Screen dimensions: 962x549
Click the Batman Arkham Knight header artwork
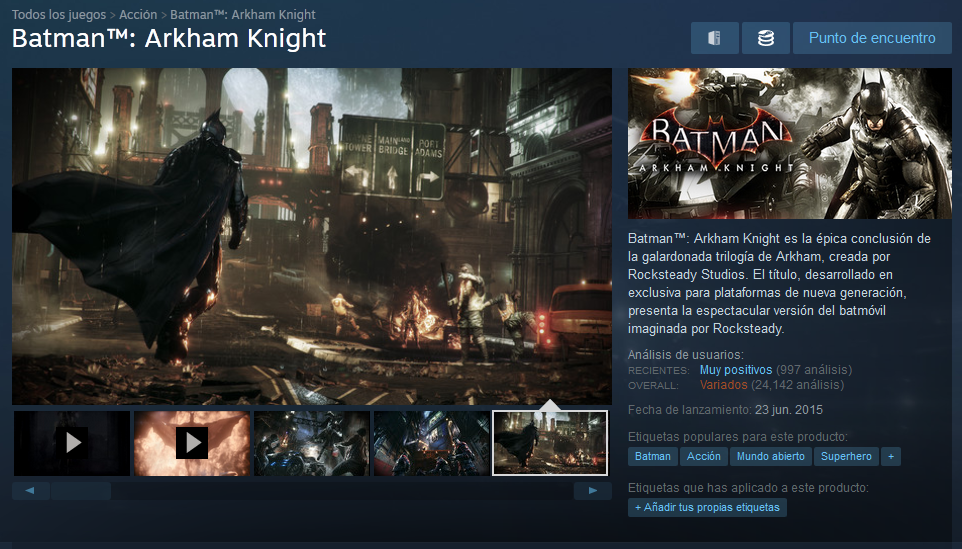(790, 143)
